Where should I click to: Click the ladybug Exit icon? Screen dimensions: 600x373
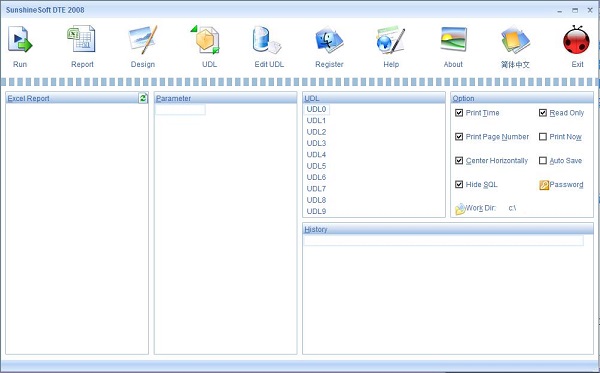tap(576, 39)
